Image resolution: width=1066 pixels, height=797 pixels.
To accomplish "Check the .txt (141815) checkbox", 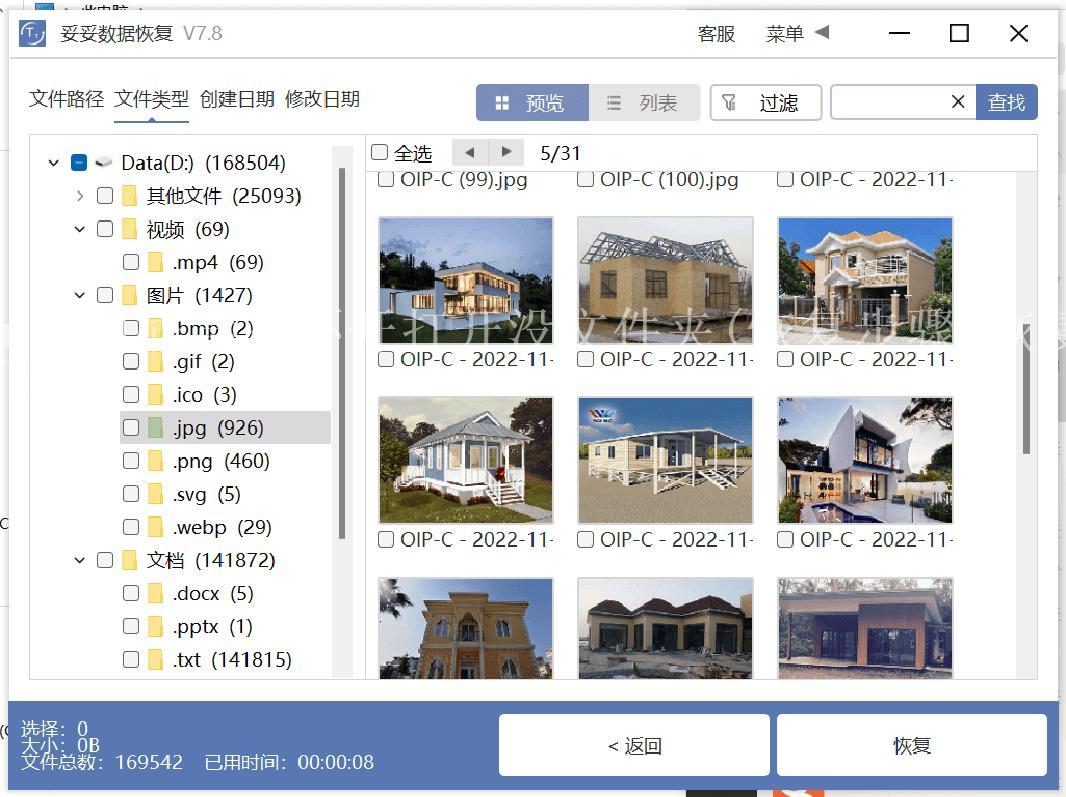I will click(131, 660).
